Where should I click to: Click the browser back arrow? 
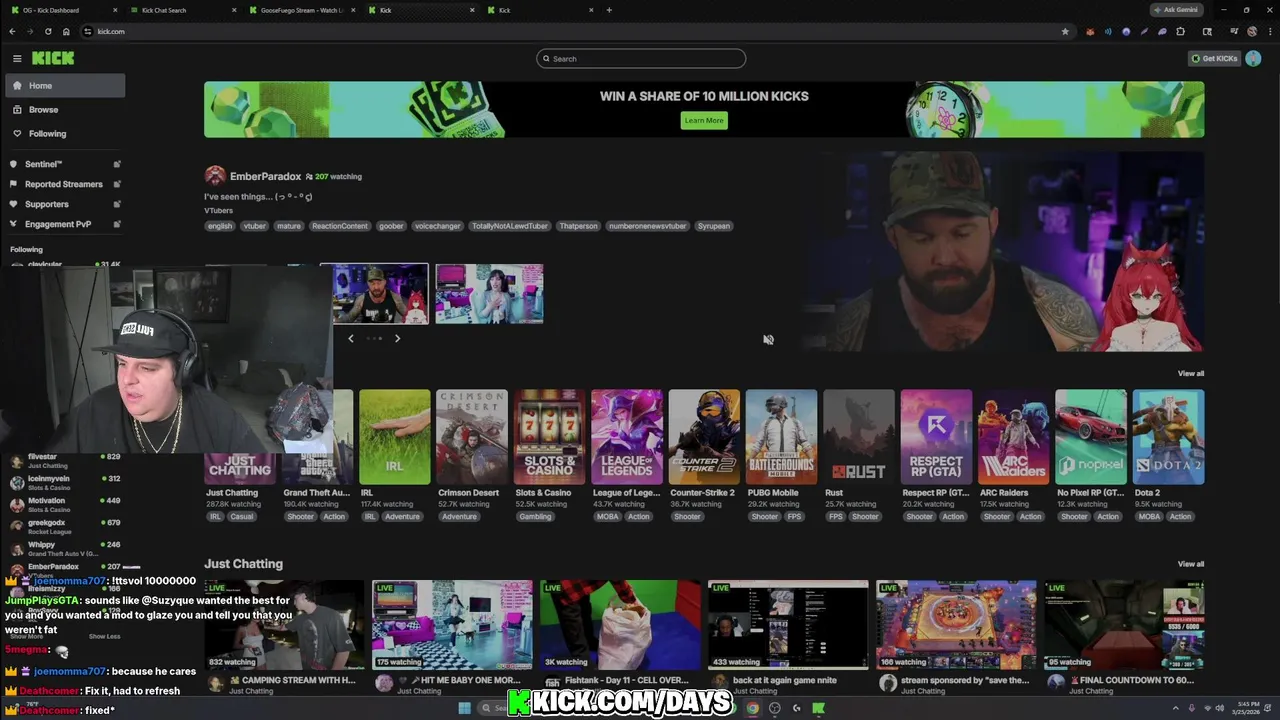click(12, 31)
